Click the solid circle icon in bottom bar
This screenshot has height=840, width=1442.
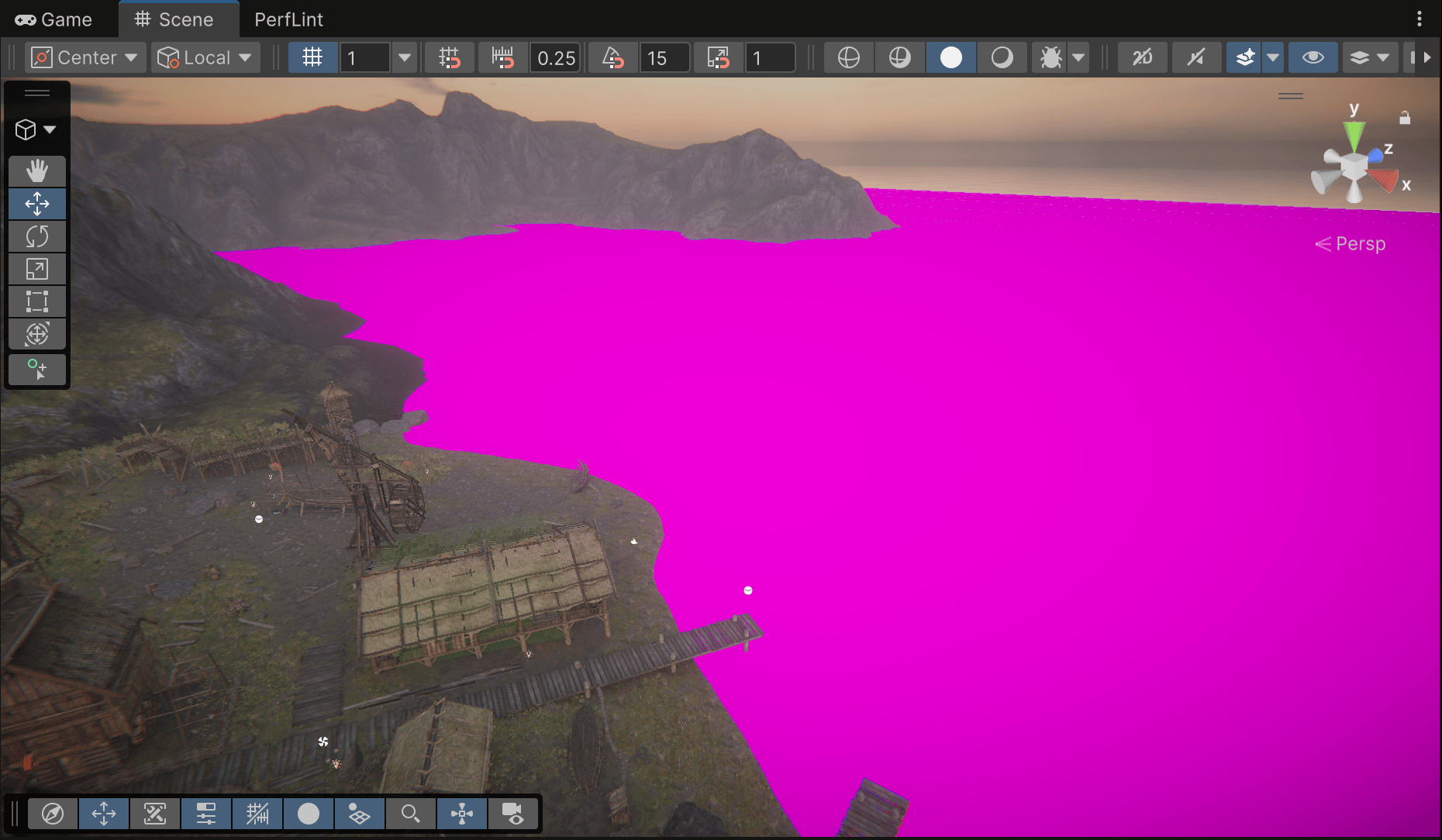(309, 814)
